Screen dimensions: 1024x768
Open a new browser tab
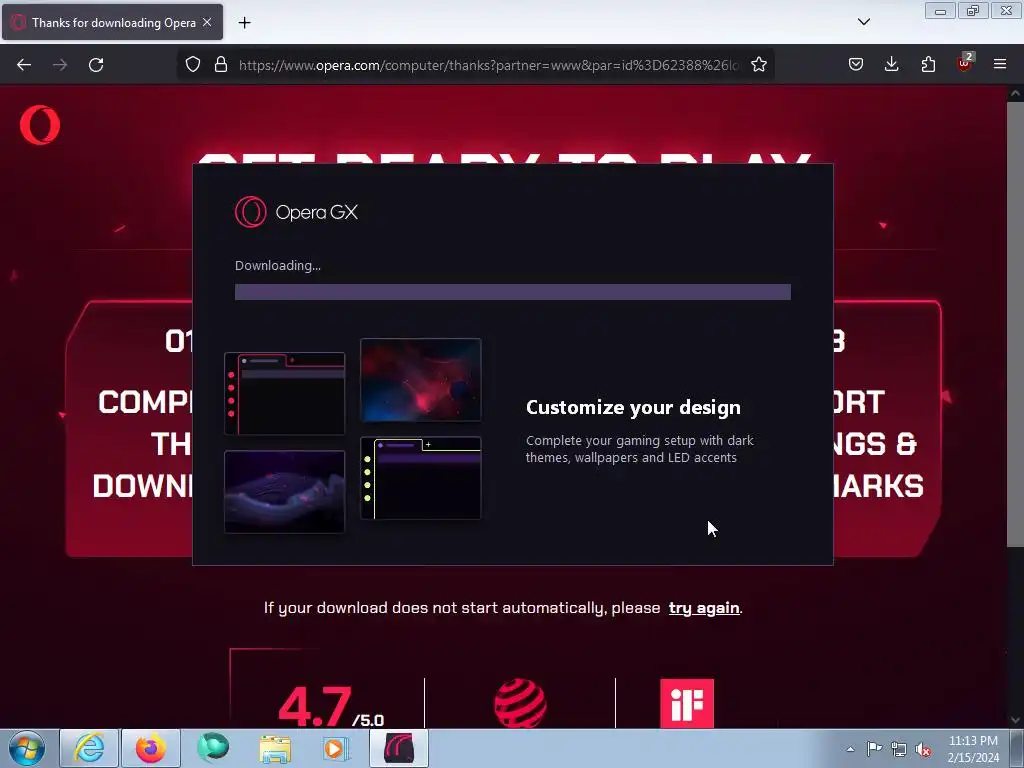244,23
